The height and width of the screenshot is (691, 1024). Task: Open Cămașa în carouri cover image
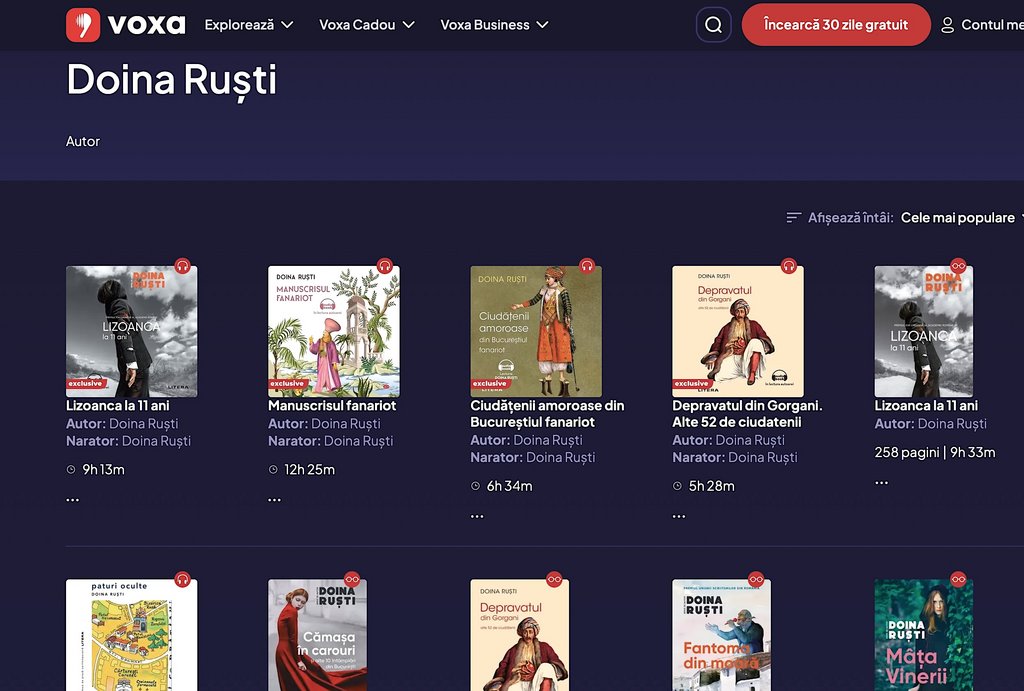click(x=317, y=635)
